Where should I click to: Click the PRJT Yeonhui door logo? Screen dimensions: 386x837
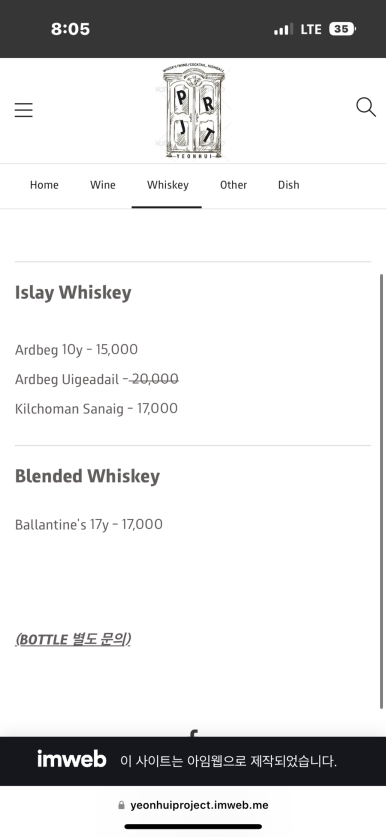193,112
